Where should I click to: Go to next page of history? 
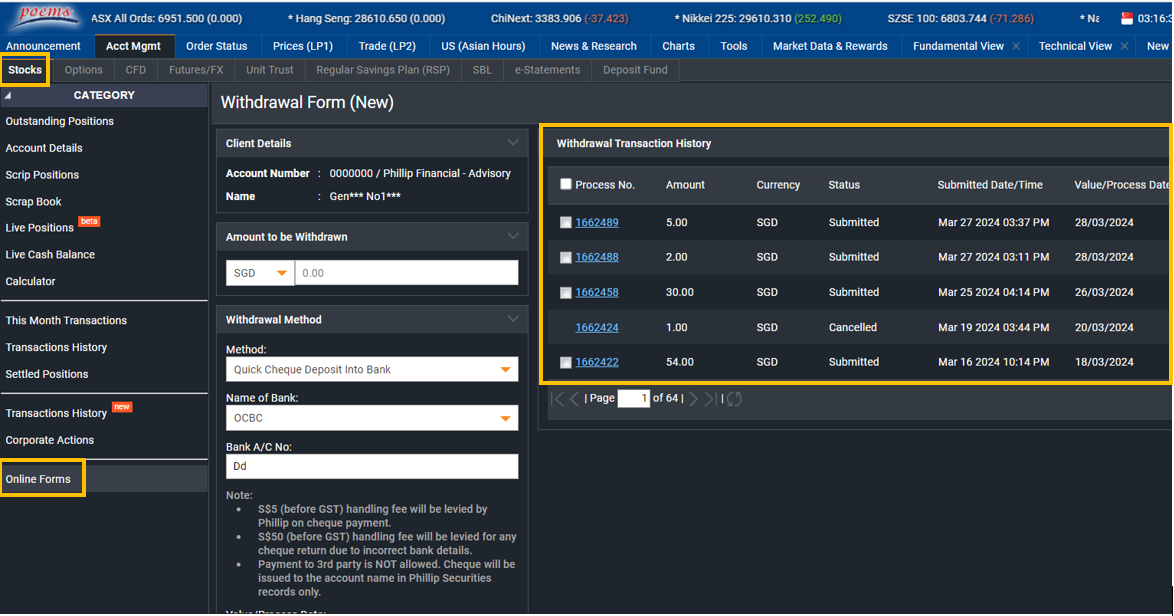point(693,399)
